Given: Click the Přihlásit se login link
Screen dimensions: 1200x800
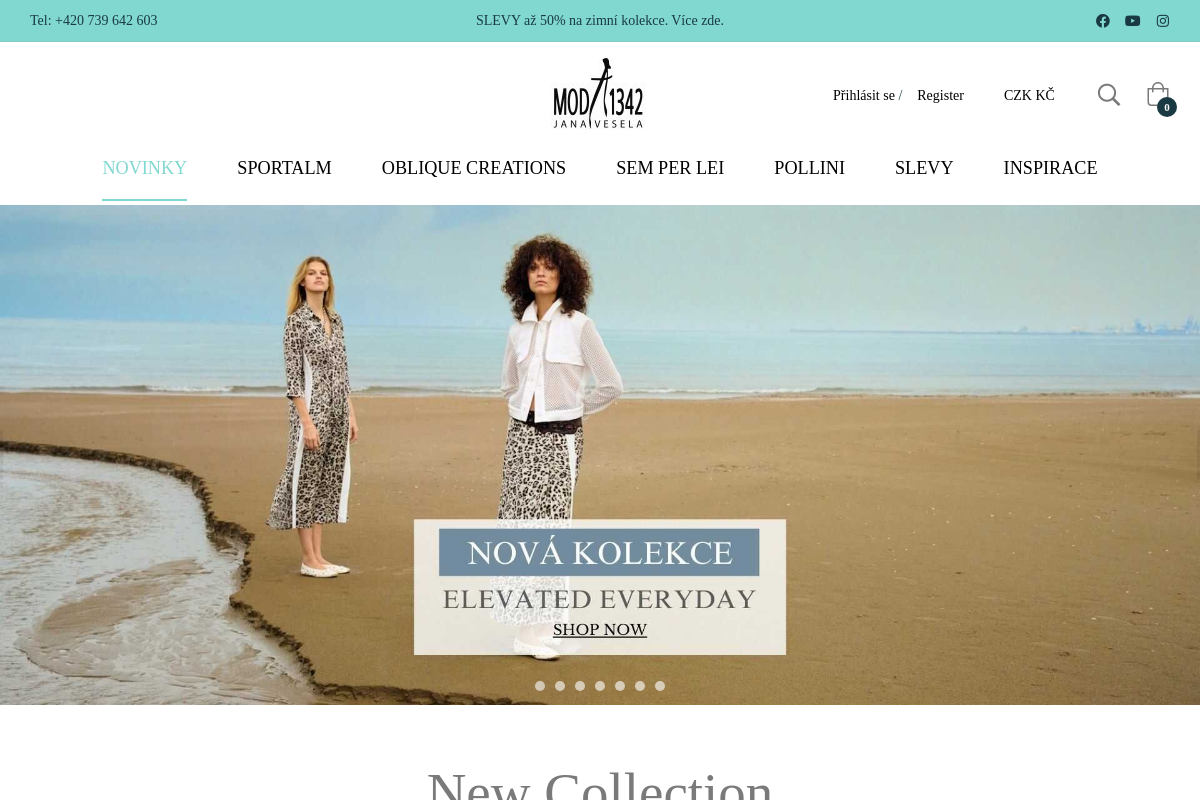Looking at the screenshot, I should click(x=864, y=95).
